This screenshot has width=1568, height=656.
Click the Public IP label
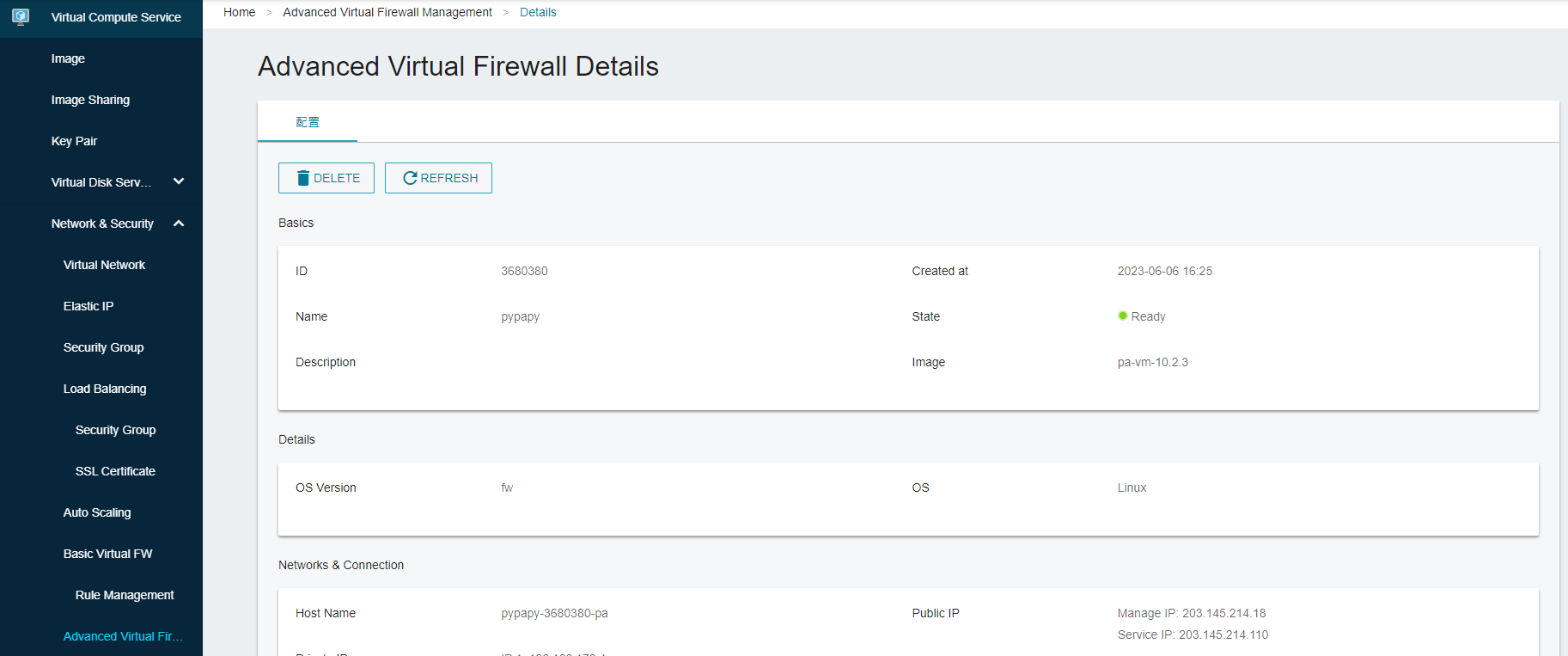(x=936, y=613)
